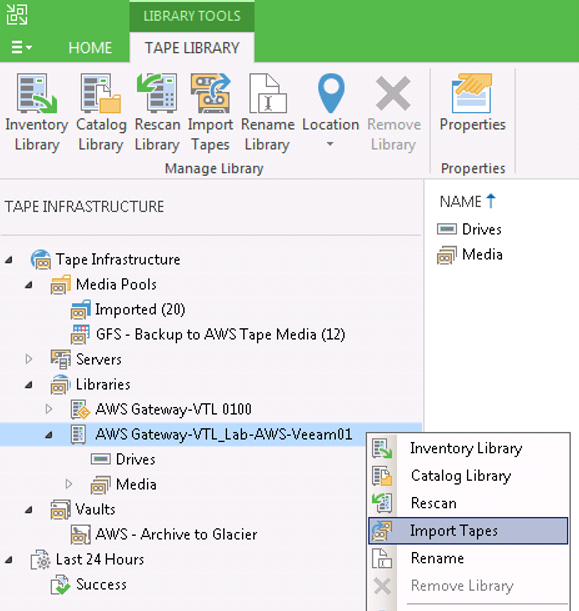Open the Location dropdown arrow

[330, 144]
